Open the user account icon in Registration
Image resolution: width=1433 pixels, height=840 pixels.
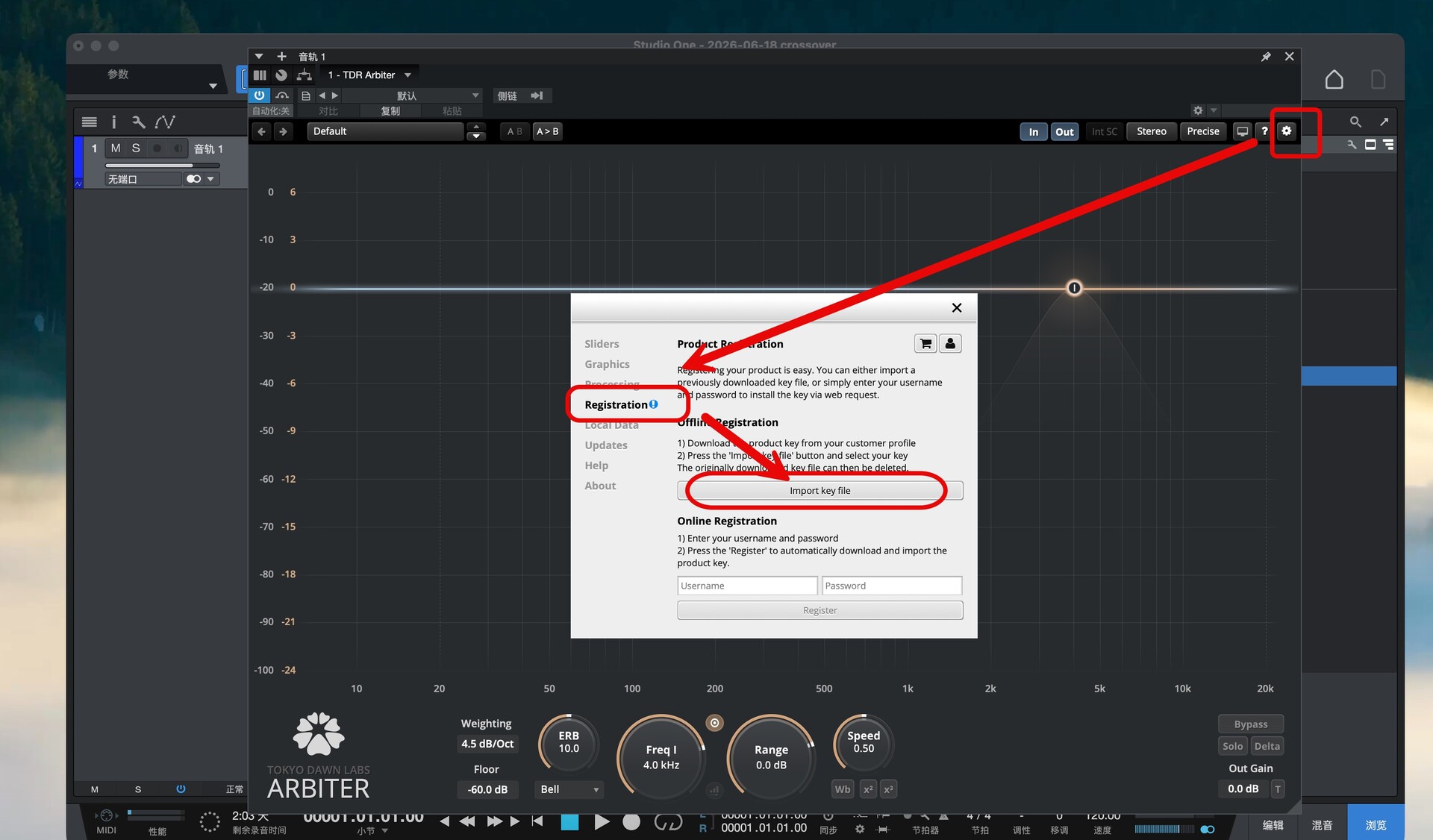pos(950,343)
